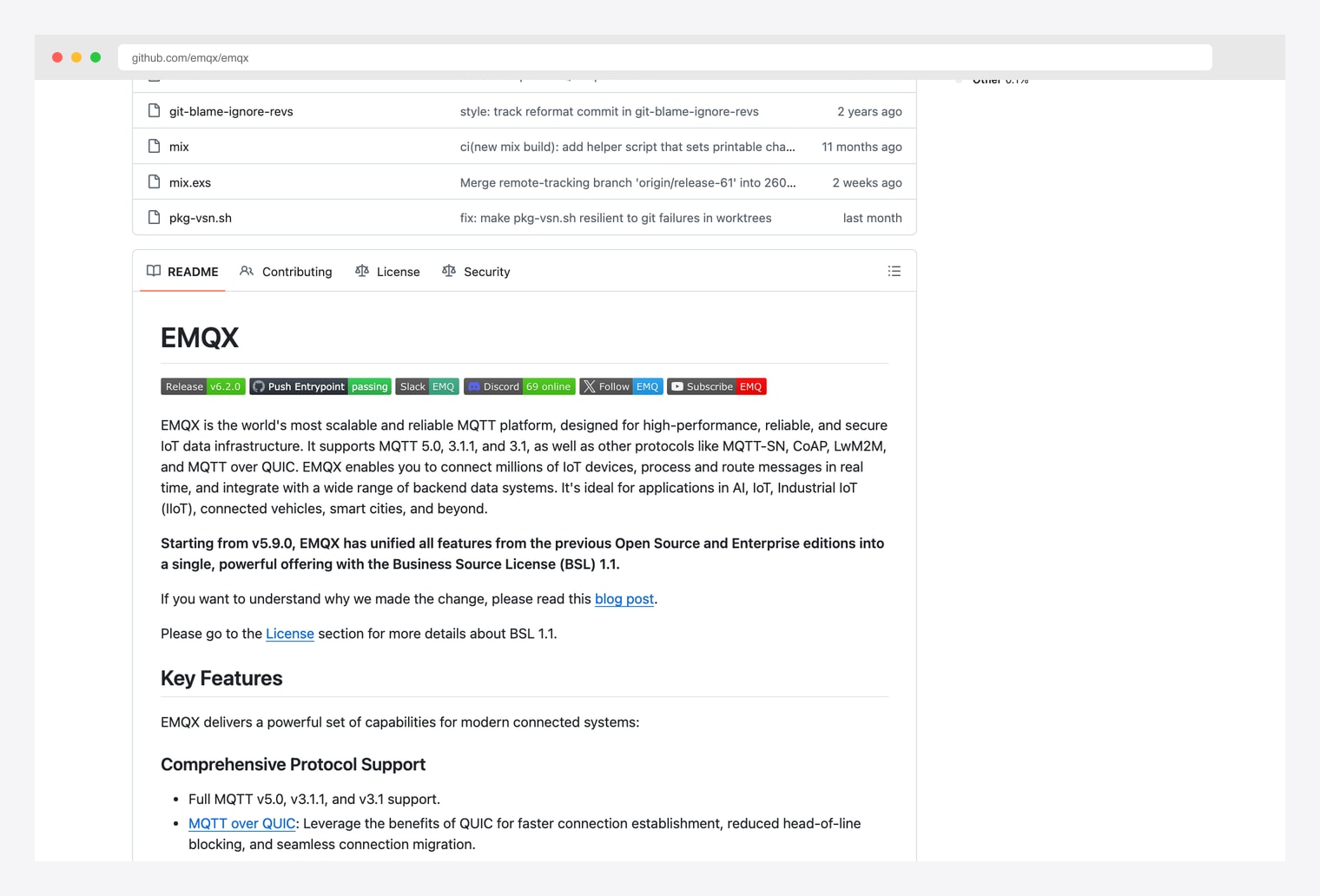The image size is (1320, 896).
Task: Click file icon next to mix.exs
Action: [x=154, y=182]
